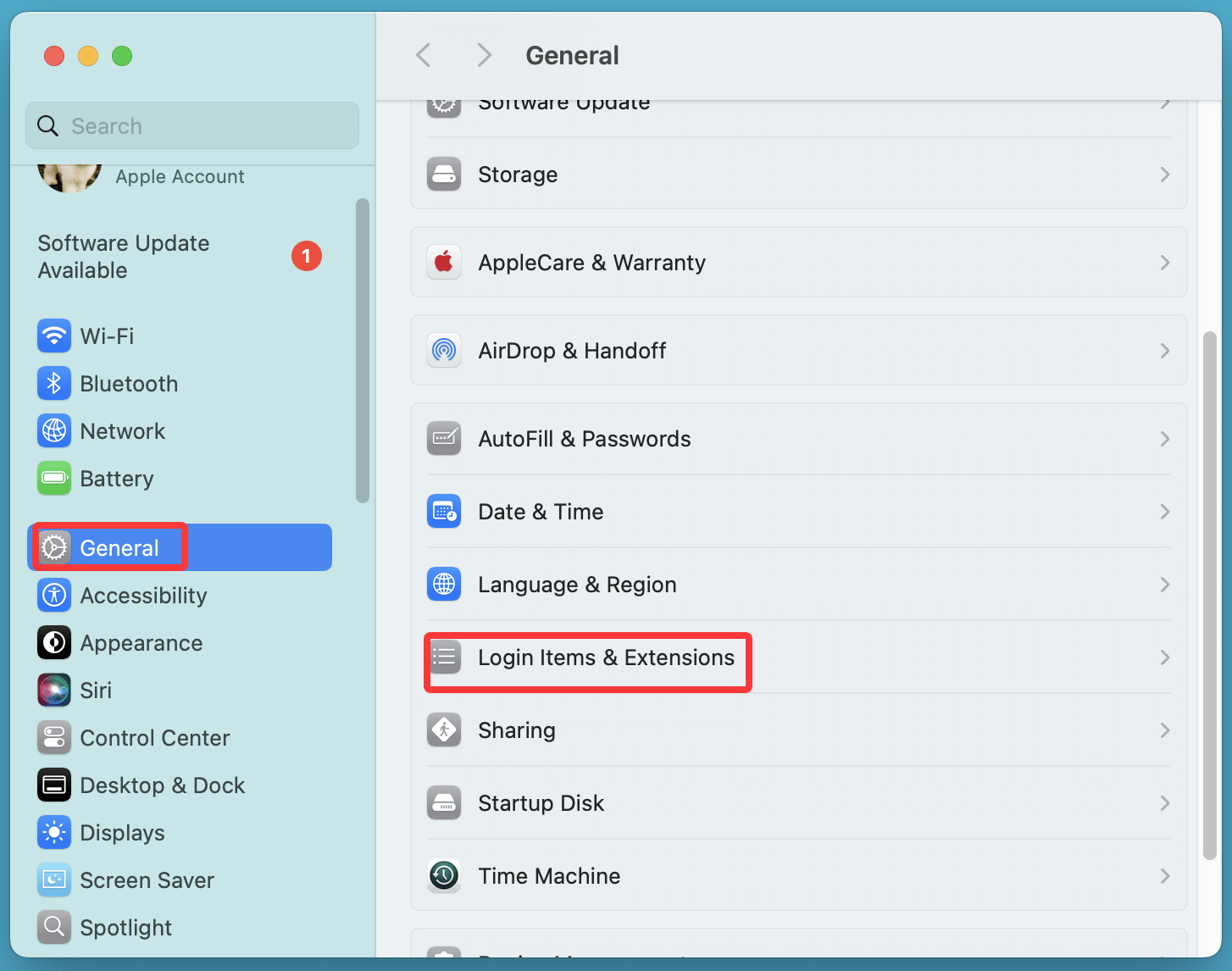The height and width of the screenshot is (971, 1232).
Task: Expand the Storage settings row
Action: [x=798, y=175]
